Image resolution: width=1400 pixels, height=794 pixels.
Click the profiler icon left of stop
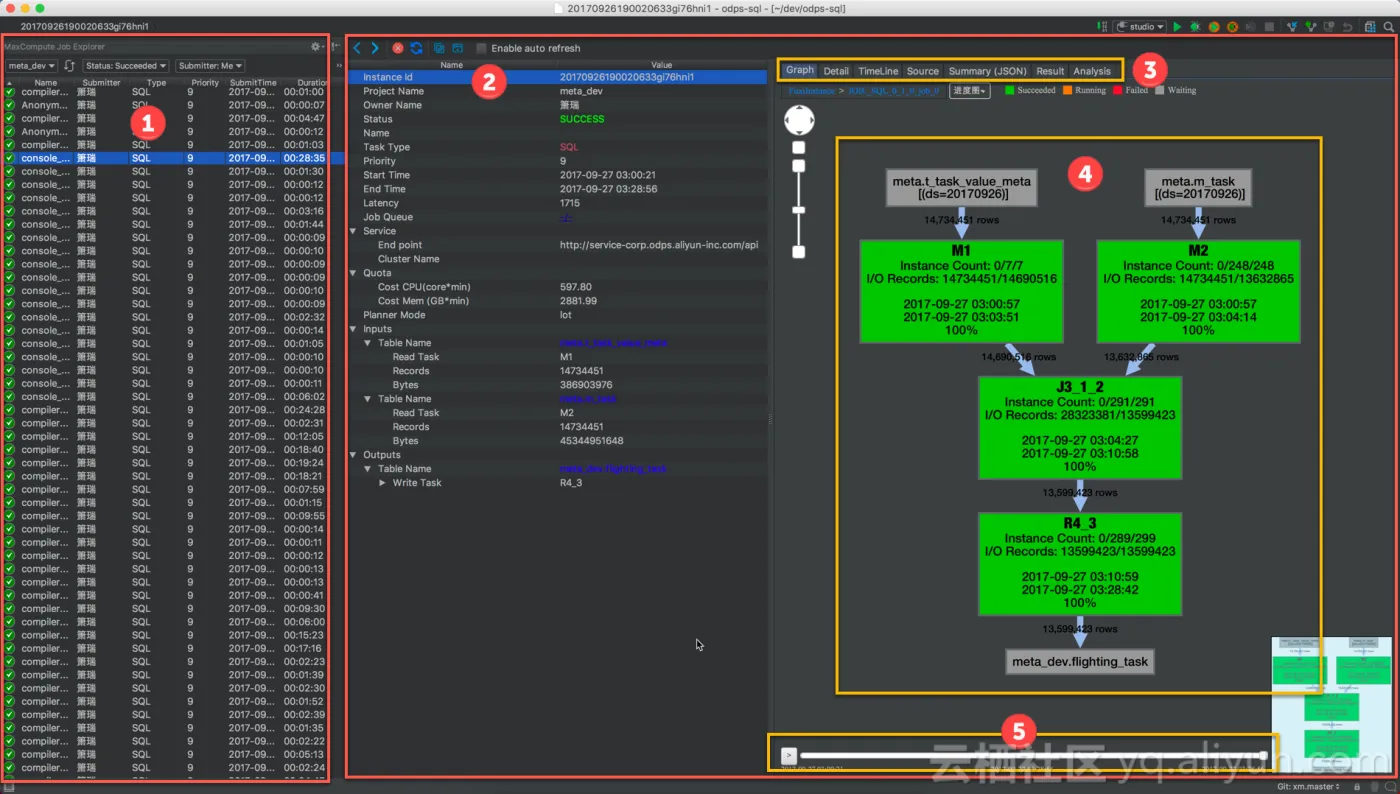(x=1251, y=27)
